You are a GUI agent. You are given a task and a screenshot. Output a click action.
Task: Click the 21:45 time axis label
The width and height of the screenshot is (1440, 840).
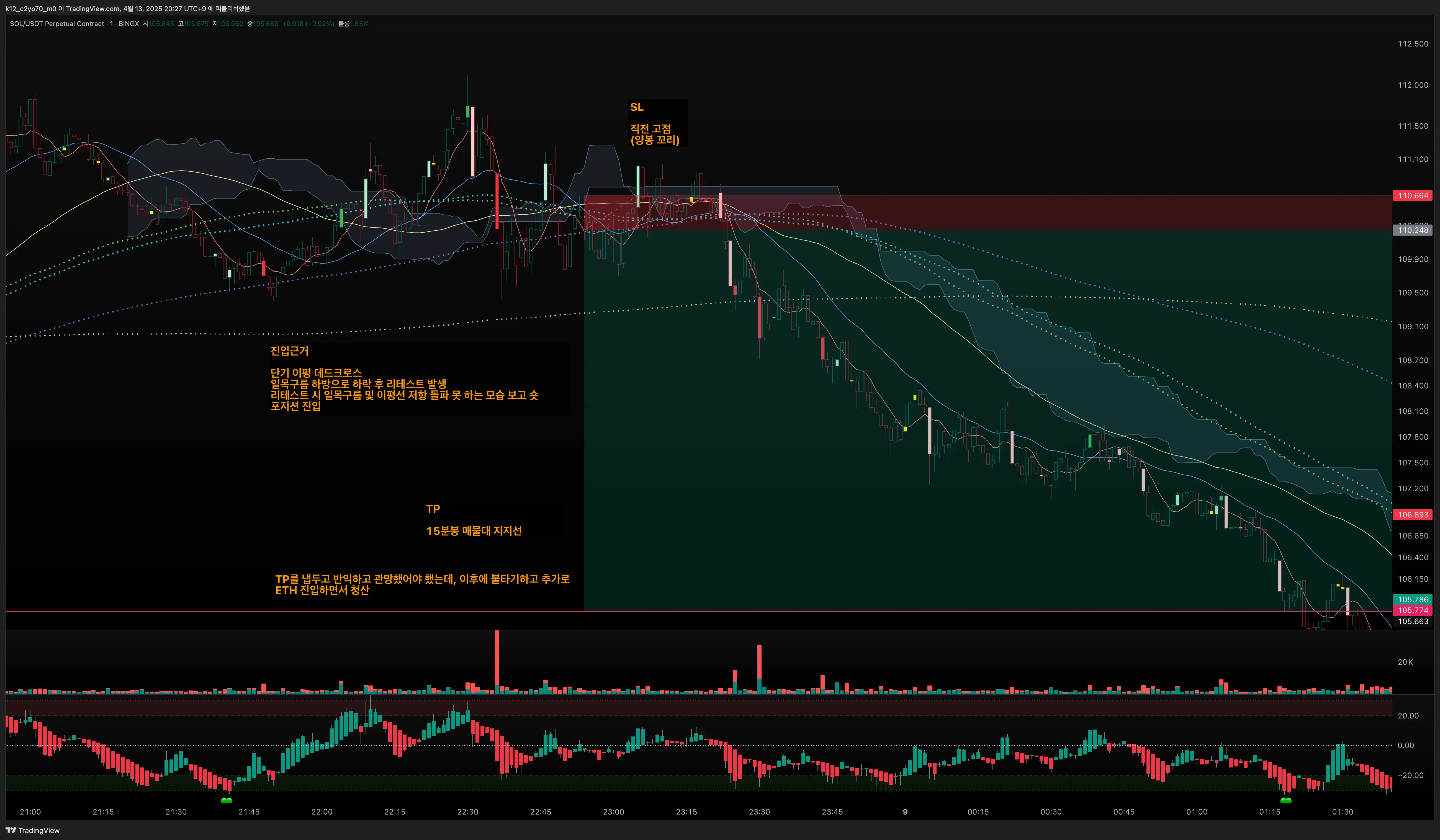(x=249, y=812)
